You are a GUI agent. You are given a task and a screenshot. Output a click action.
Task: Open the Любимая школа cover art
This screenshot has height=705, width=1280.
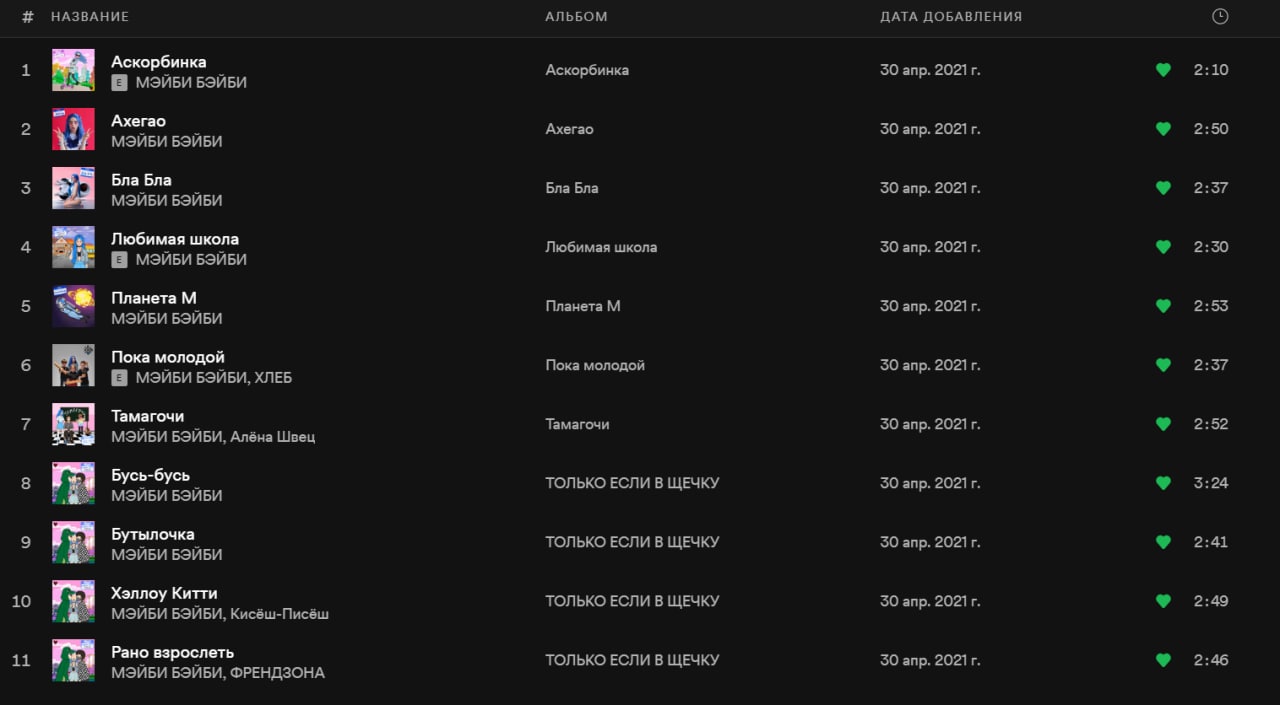(73, 247)
